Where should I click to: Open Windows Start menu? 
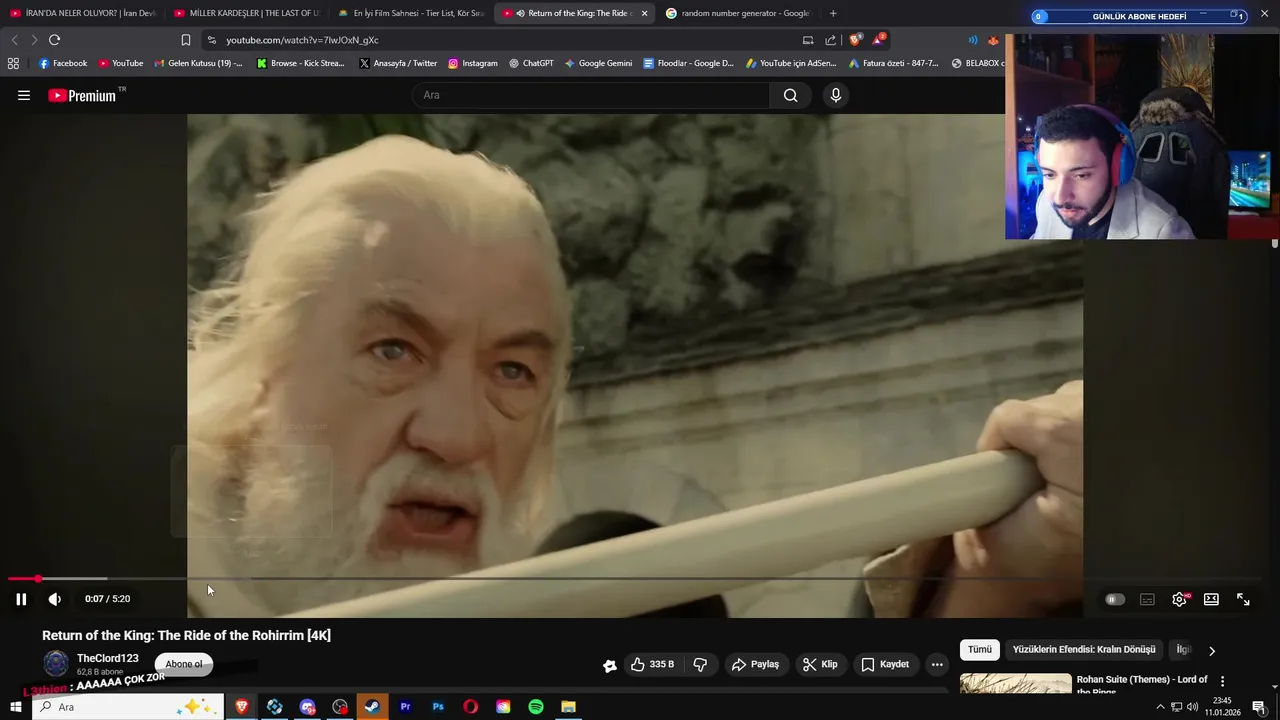(x=15, y=707)
